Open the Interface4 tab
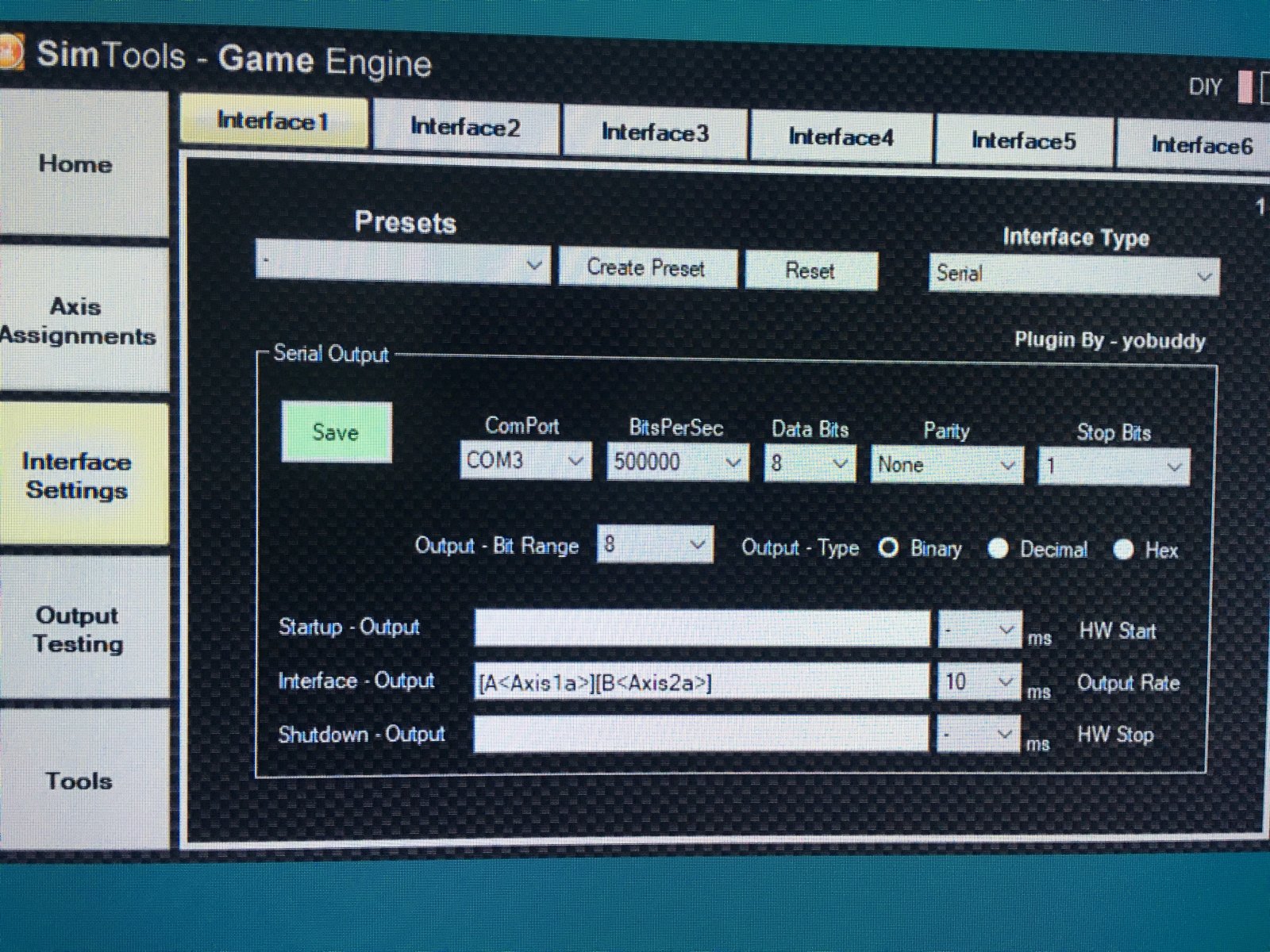 tap(841, 137)
